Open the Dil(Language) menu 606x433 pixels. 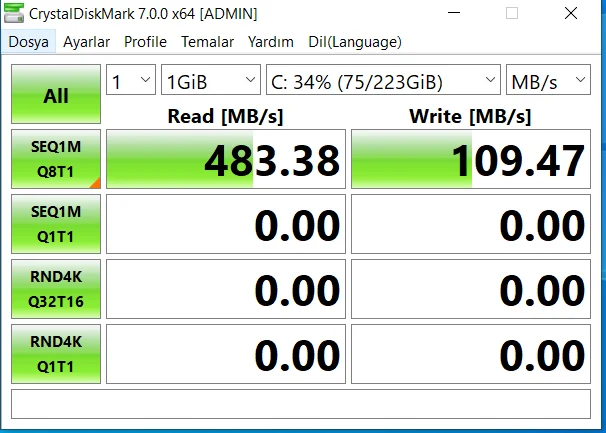355,42
